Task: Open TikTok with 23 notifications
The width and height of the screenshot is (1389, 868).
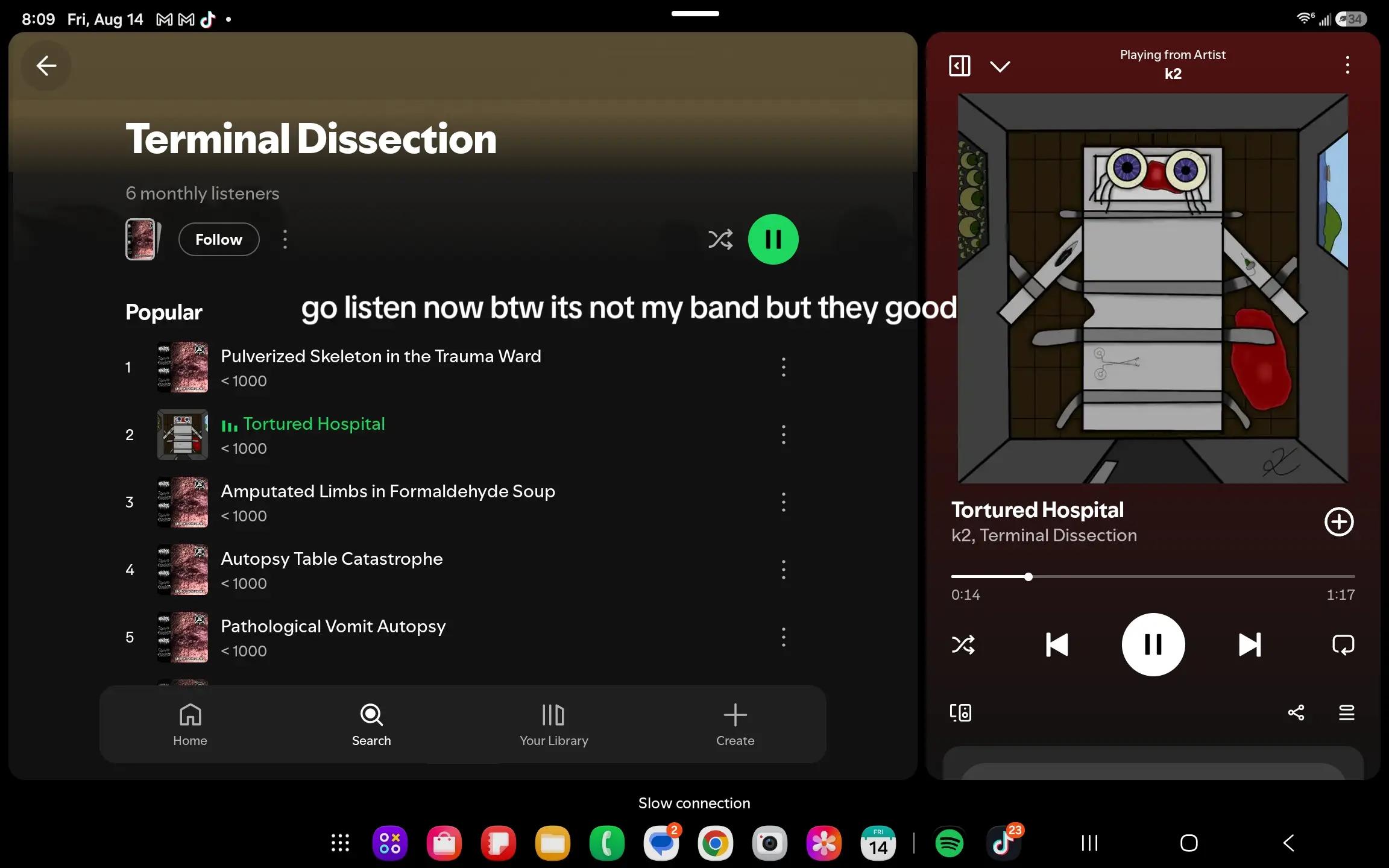Action: [1004, 843]
